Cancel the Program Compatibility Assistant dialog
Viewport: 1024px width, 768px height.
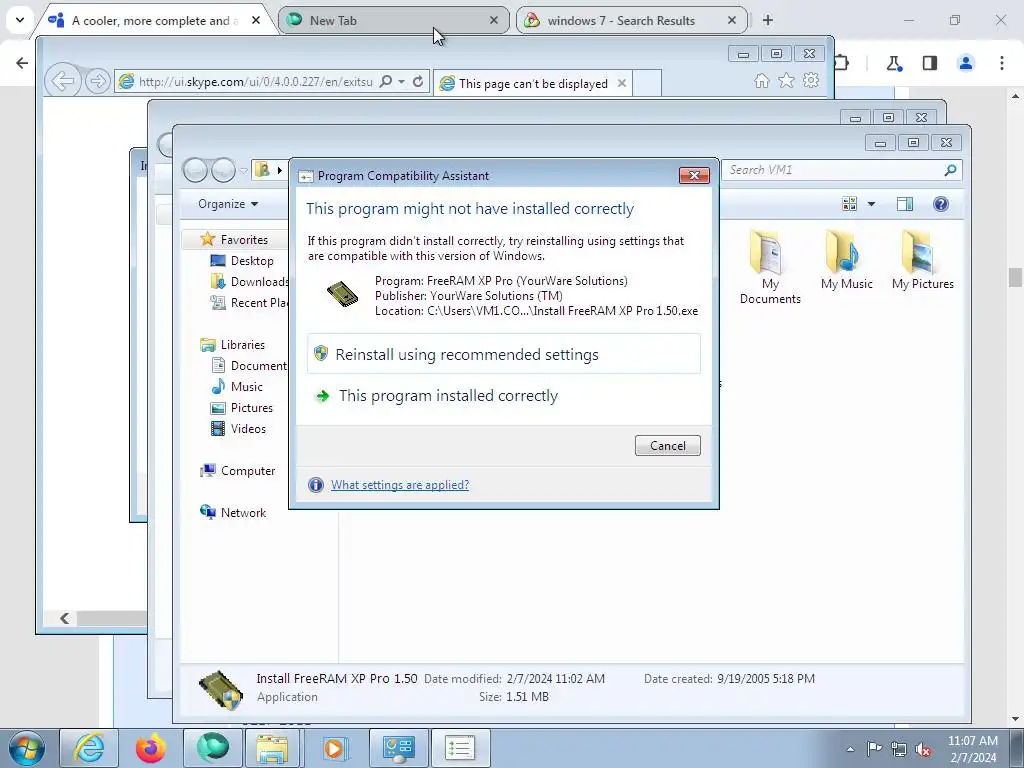[x=667, y=445]
